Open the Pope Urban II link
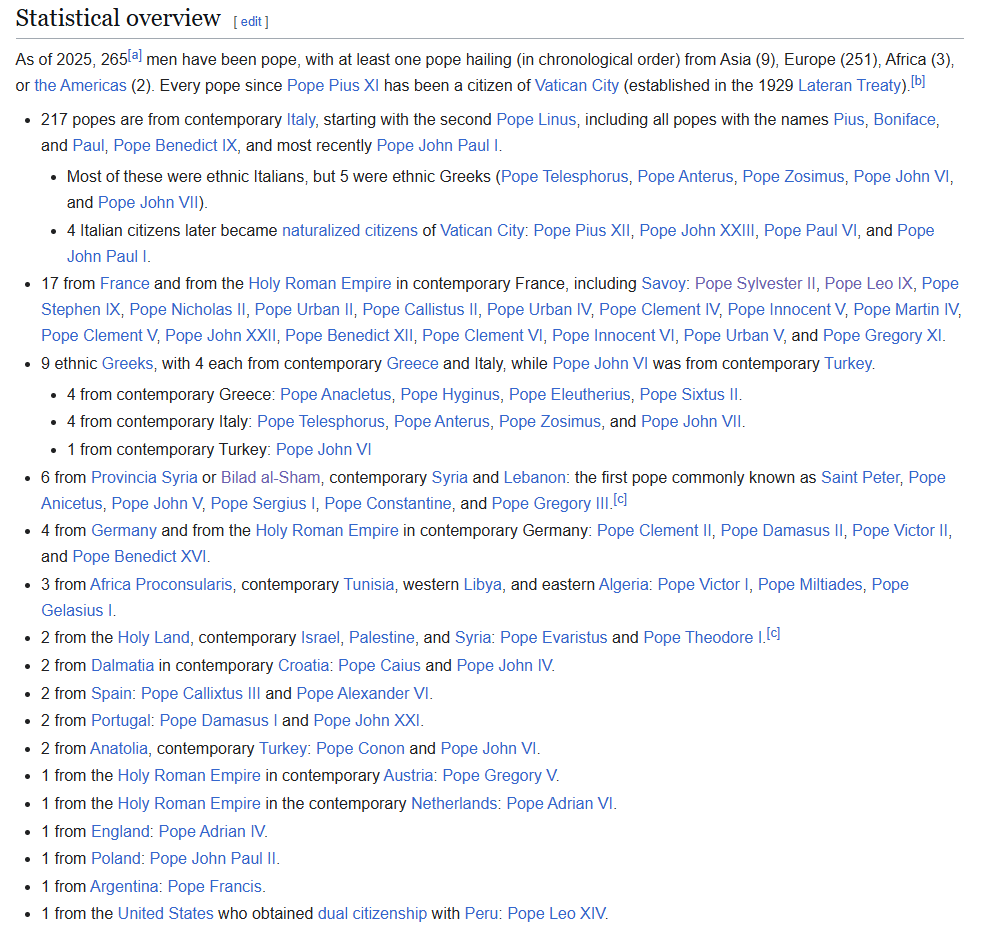This screenshot has height=939, width=982. tap(304, 310)
